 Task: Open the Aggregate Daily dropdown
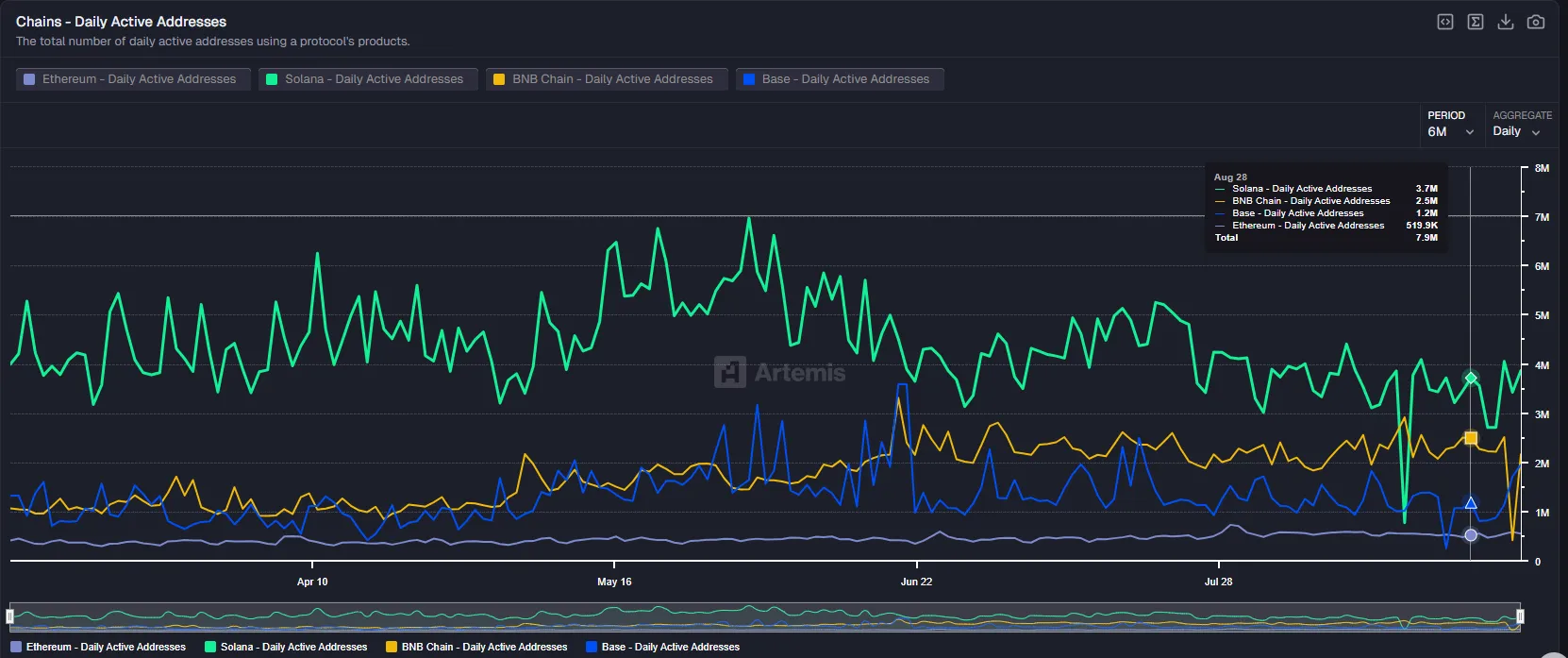tap(1516, 132)
